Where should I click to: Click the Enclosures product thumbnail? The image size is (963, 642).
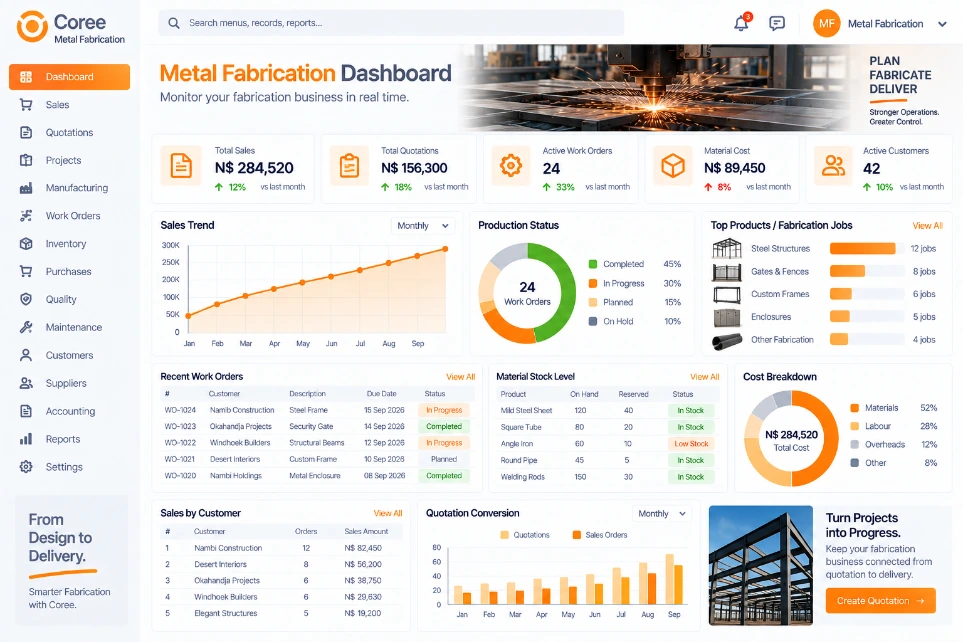tap(727, 317)
